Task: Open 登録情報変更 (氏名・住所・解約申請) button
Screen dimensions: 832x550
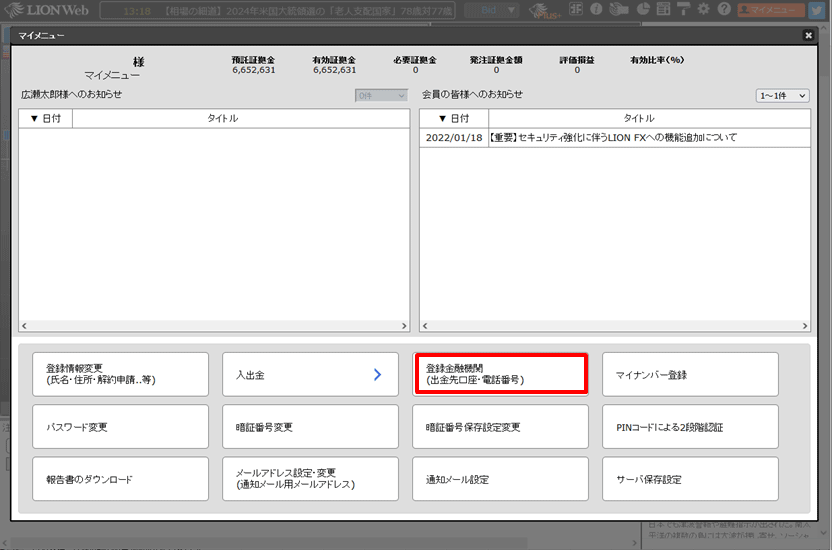Action: tap(120, 374)
